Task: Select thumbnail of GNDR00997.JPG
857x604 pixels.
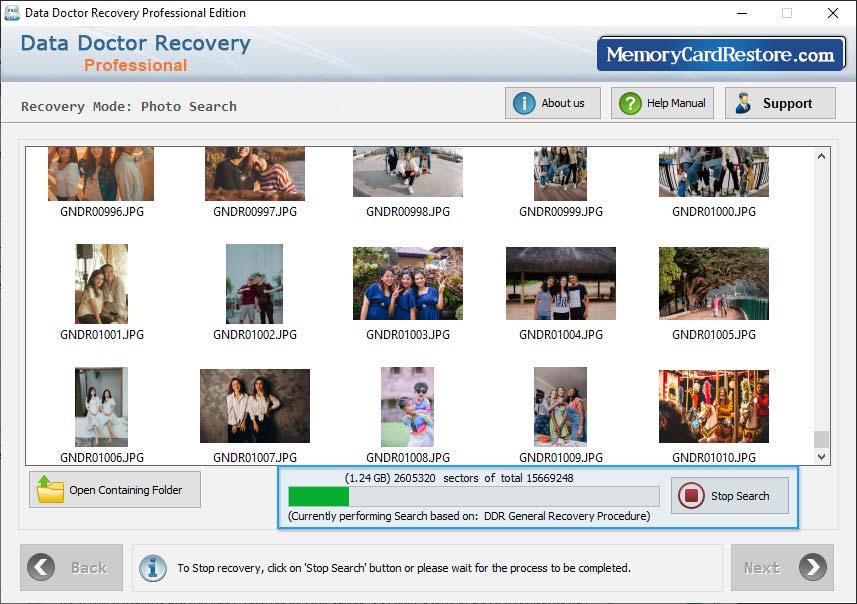Action: click(x=255, y=173)
